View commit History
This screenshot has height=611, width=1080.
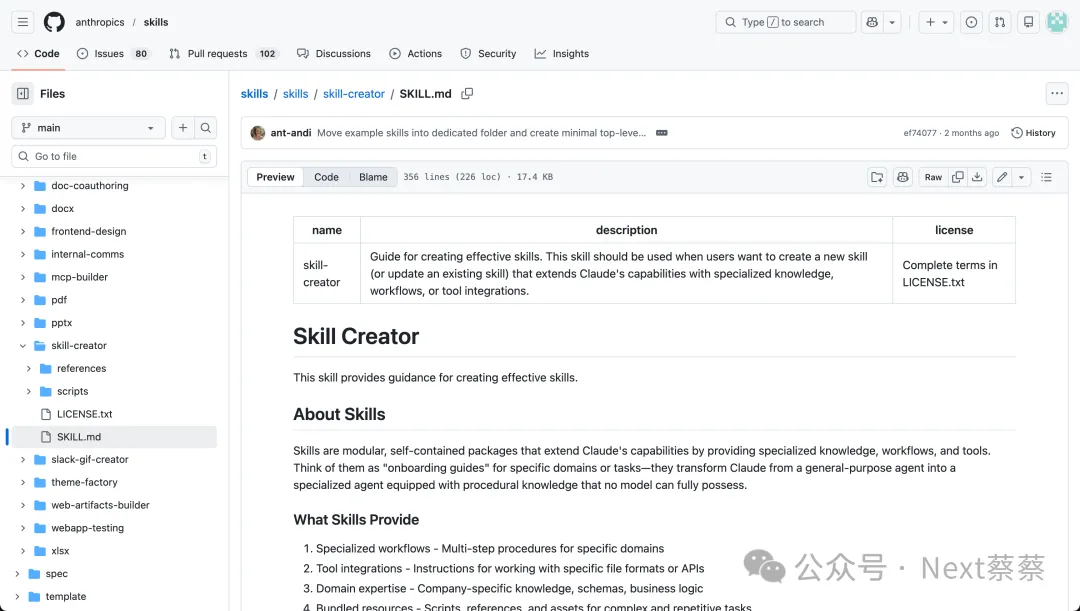[1033, 133]
